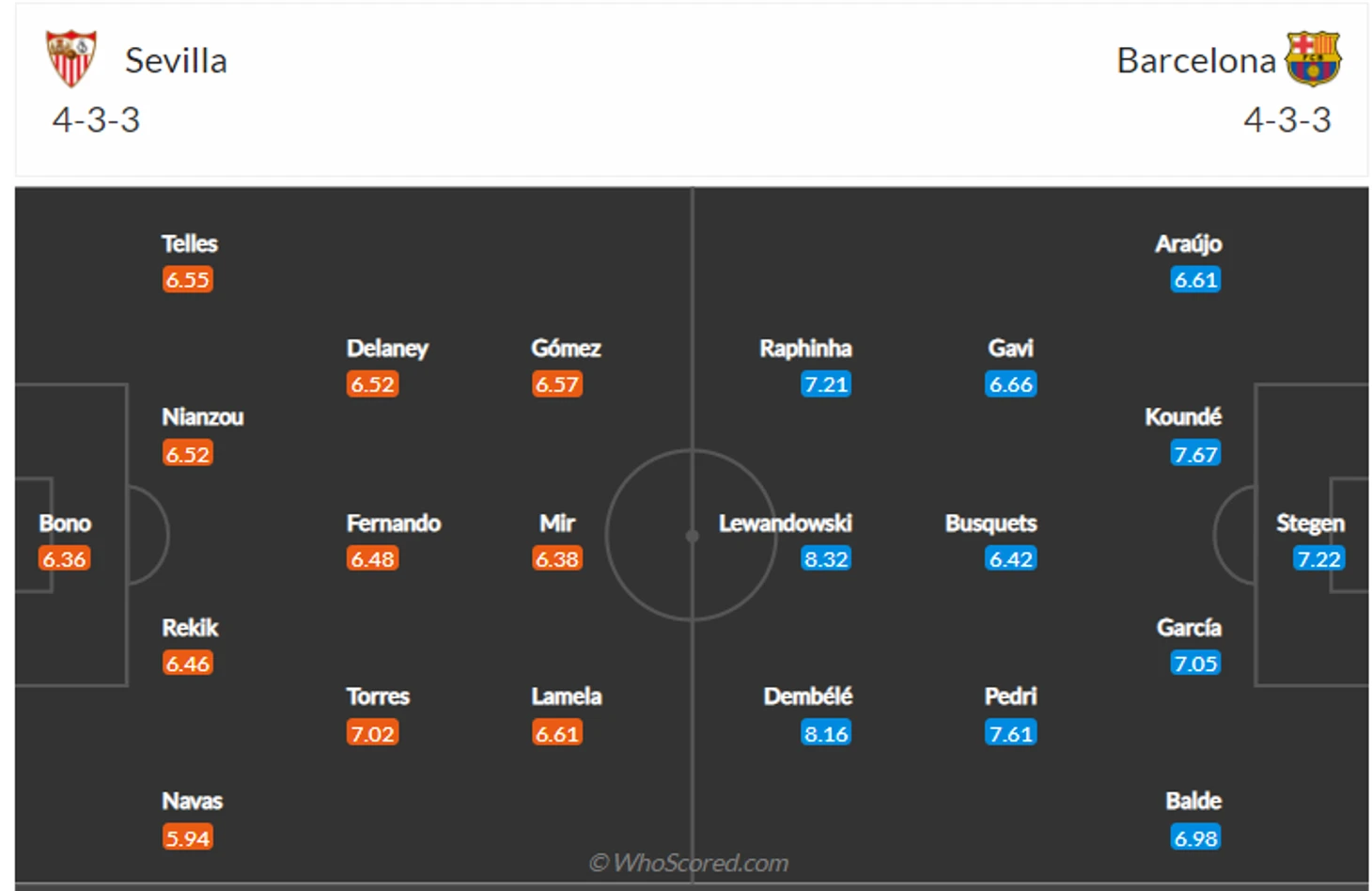Click the Sevilla club crest
Screen dimensions: 1372x891
pos(71,58)
